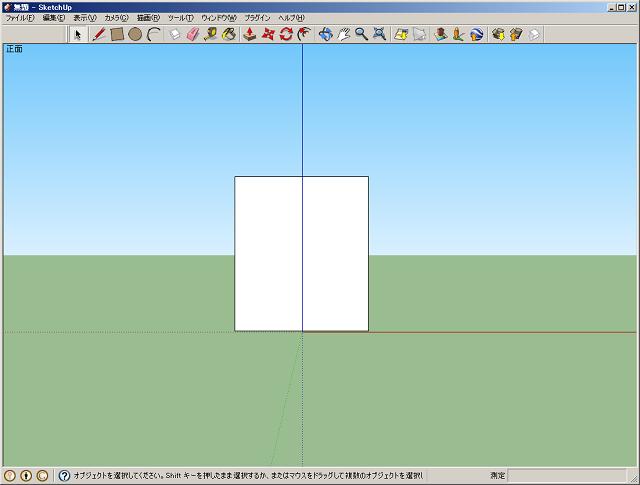
Task: Activate the Push/Pull tool
Action: tap(249, 34)
